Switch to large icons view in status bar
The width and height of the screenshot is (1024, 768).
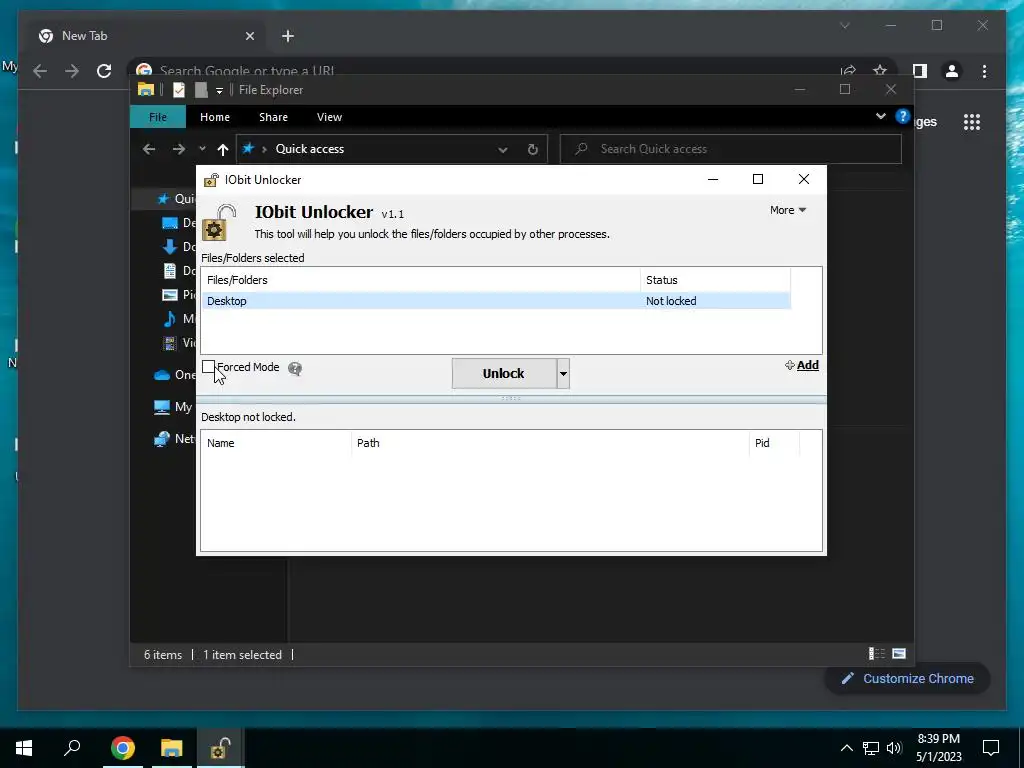pyautogui.click(x=899, y=654)
